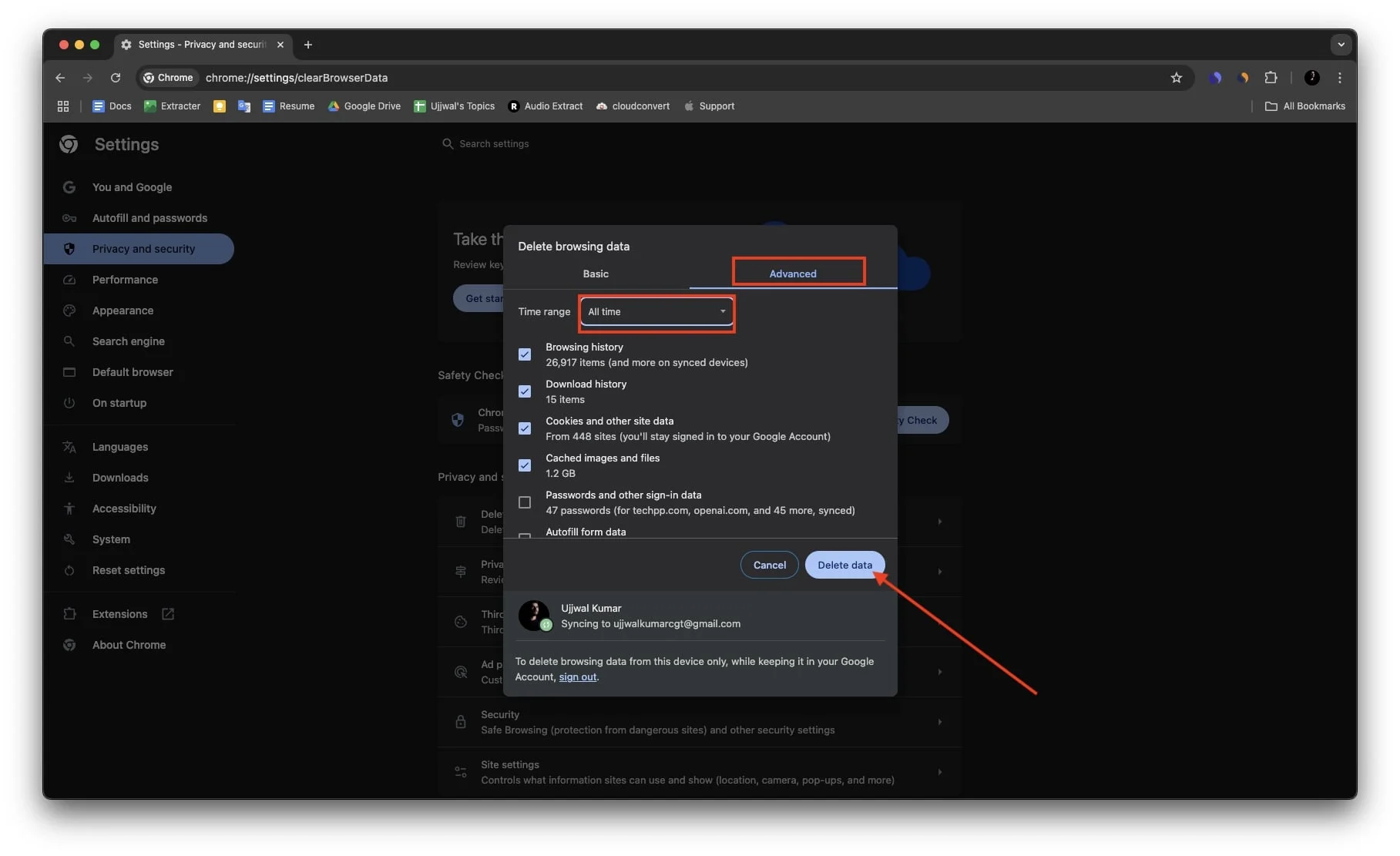Screen dimensions: 1400x856
Task: Click the back navigation arrow
Action: [60, 78]
